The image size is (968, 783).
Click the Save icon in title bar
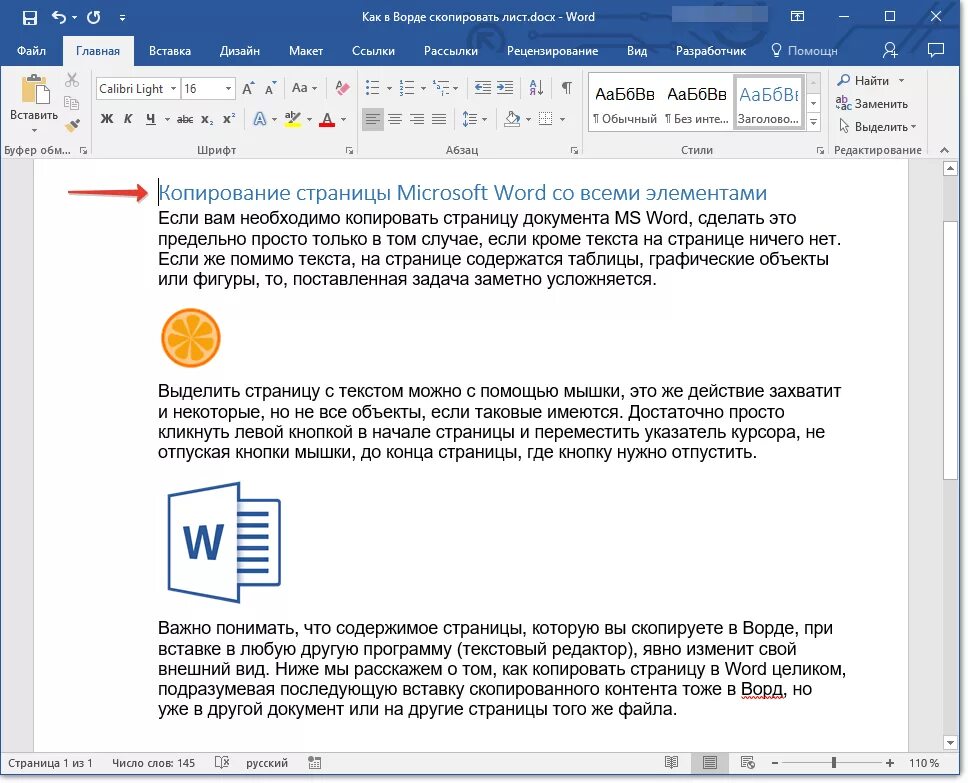29,17
